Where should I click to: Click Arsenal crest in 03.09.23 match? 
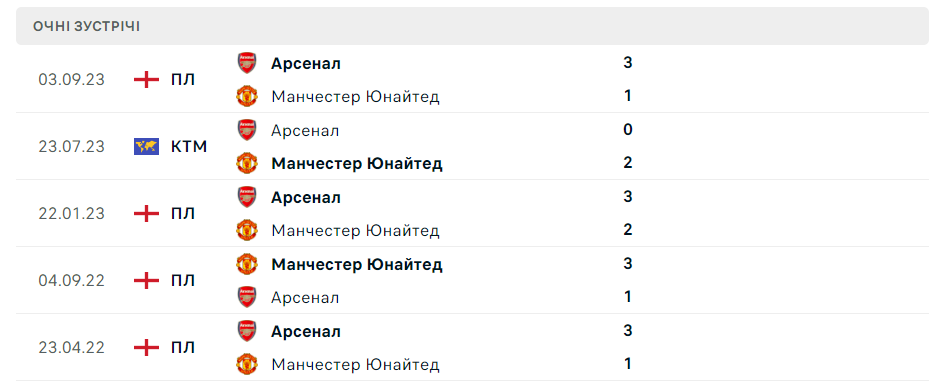[x=247, y=63]
